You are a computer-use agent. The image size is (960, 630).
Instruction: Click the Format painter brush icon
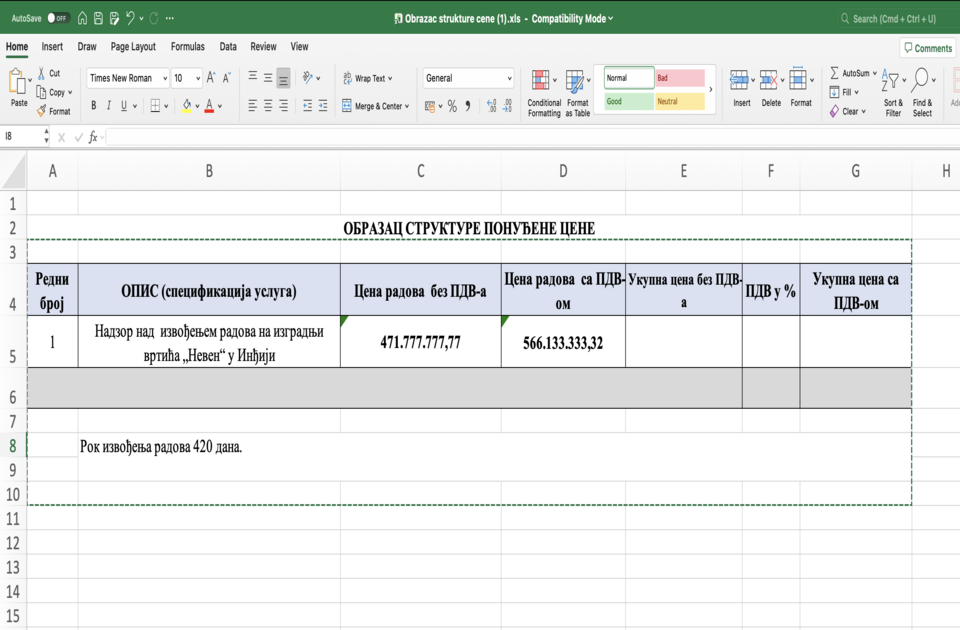click(42, 111)
